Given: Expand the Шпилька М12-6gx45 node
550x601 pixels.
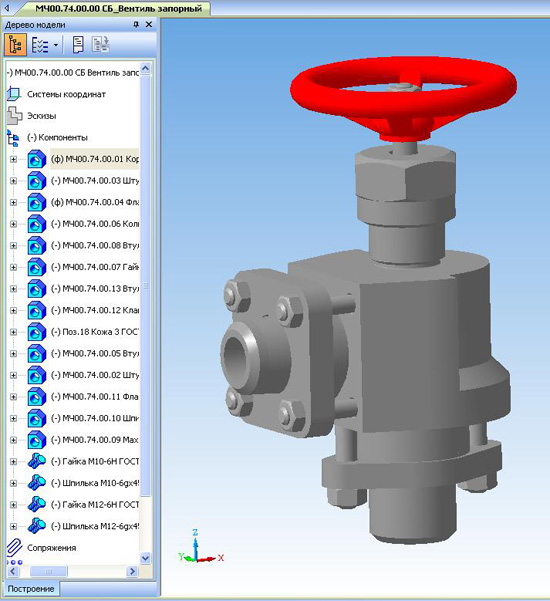Looking at the screenshot, I should [x=13, y=526].
